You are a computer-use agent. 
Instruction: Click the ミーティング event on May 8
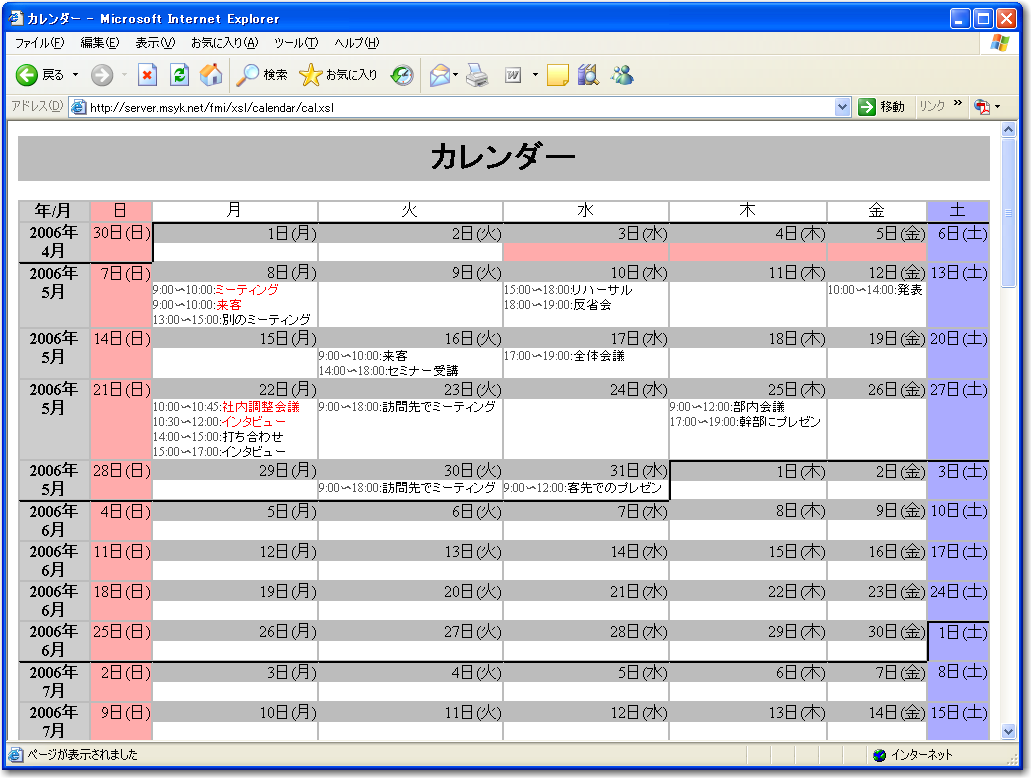point(246,290)
